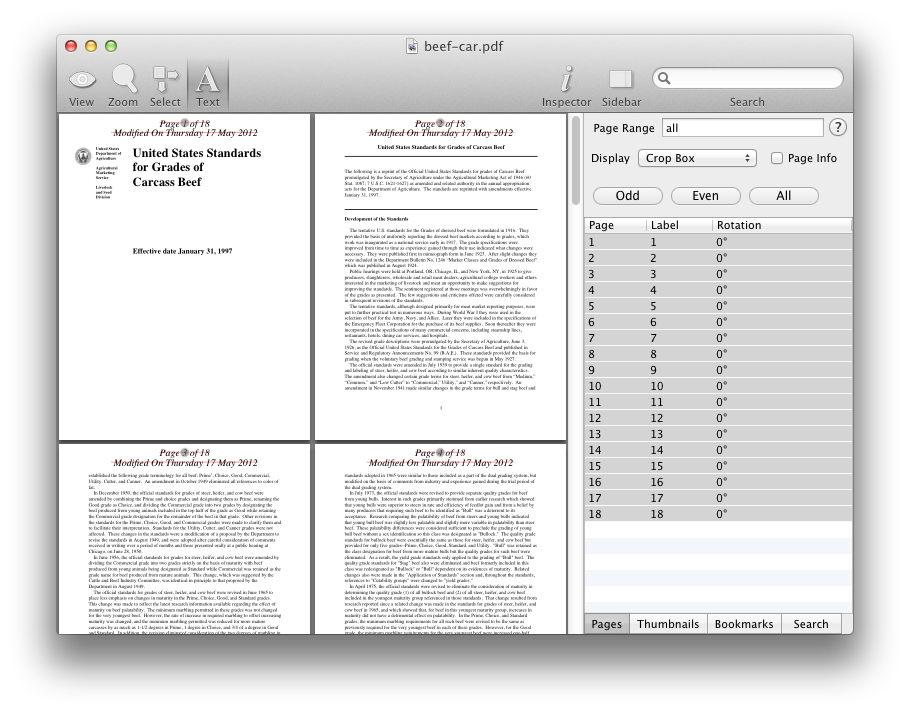Select page row 6 in the list

click(718, 322)
